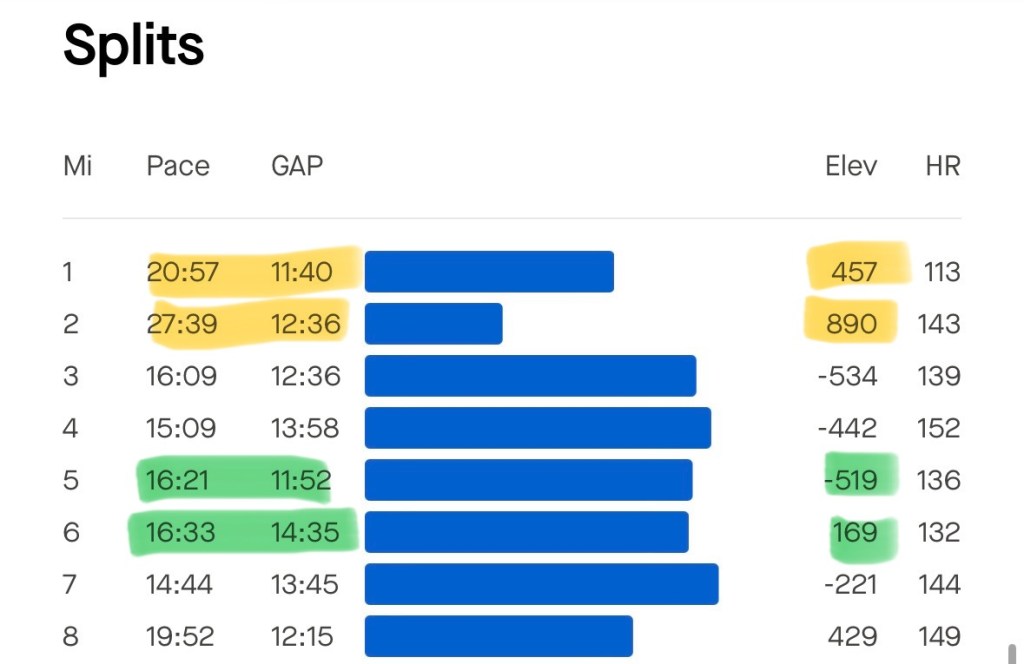Click the Mi column header
The width and height of the screenshot is (1024, 664).
tap(78, 166)
